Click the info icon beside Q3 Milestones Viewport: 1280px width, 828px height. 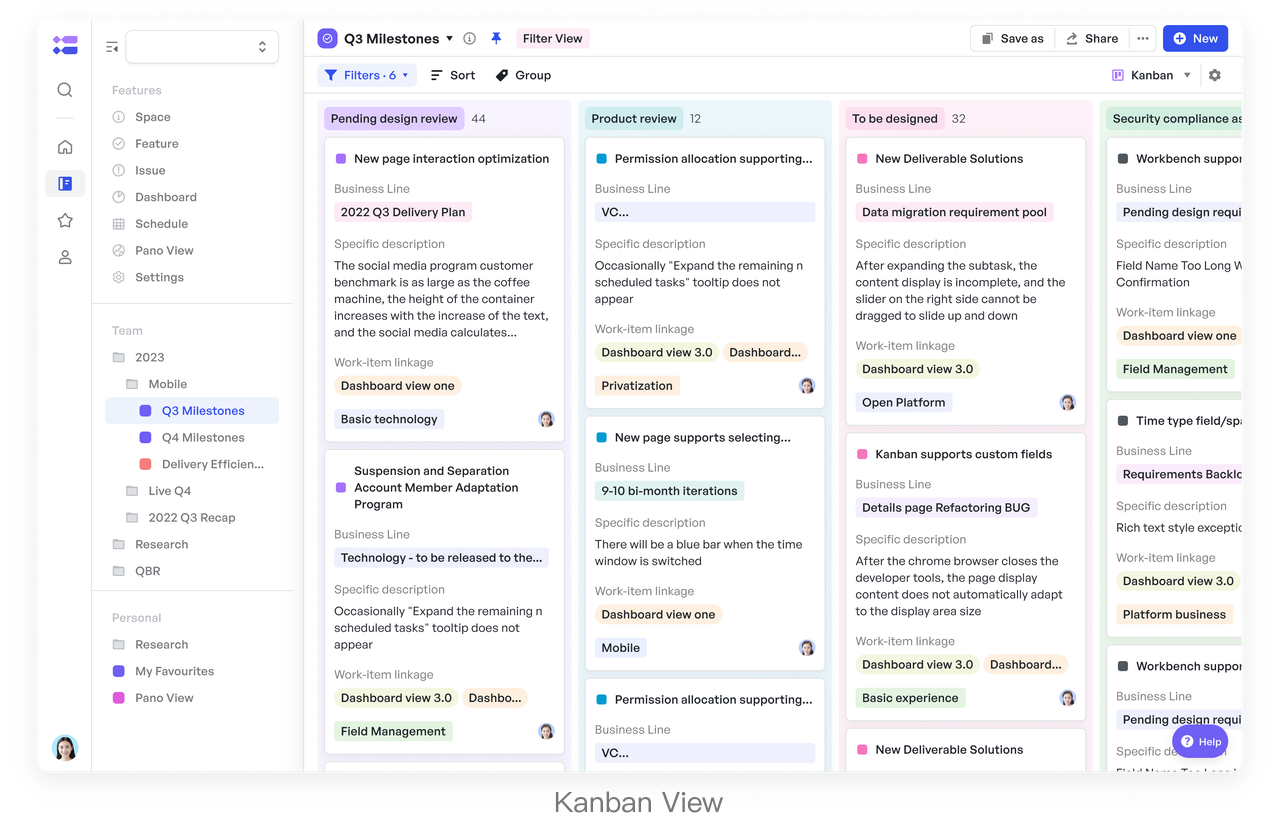[x=469, y=38]
